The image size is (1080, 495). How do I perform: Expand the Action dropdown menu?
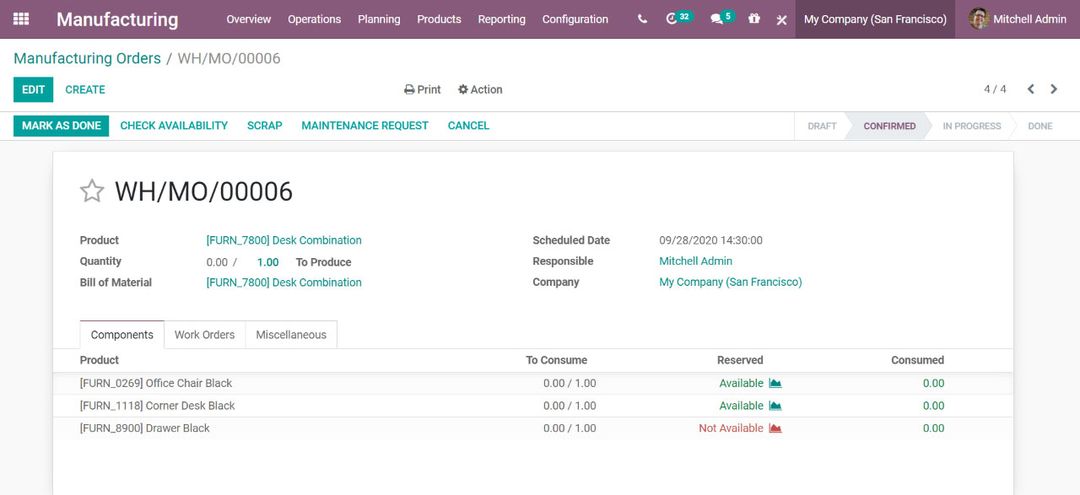pos(480,89)
